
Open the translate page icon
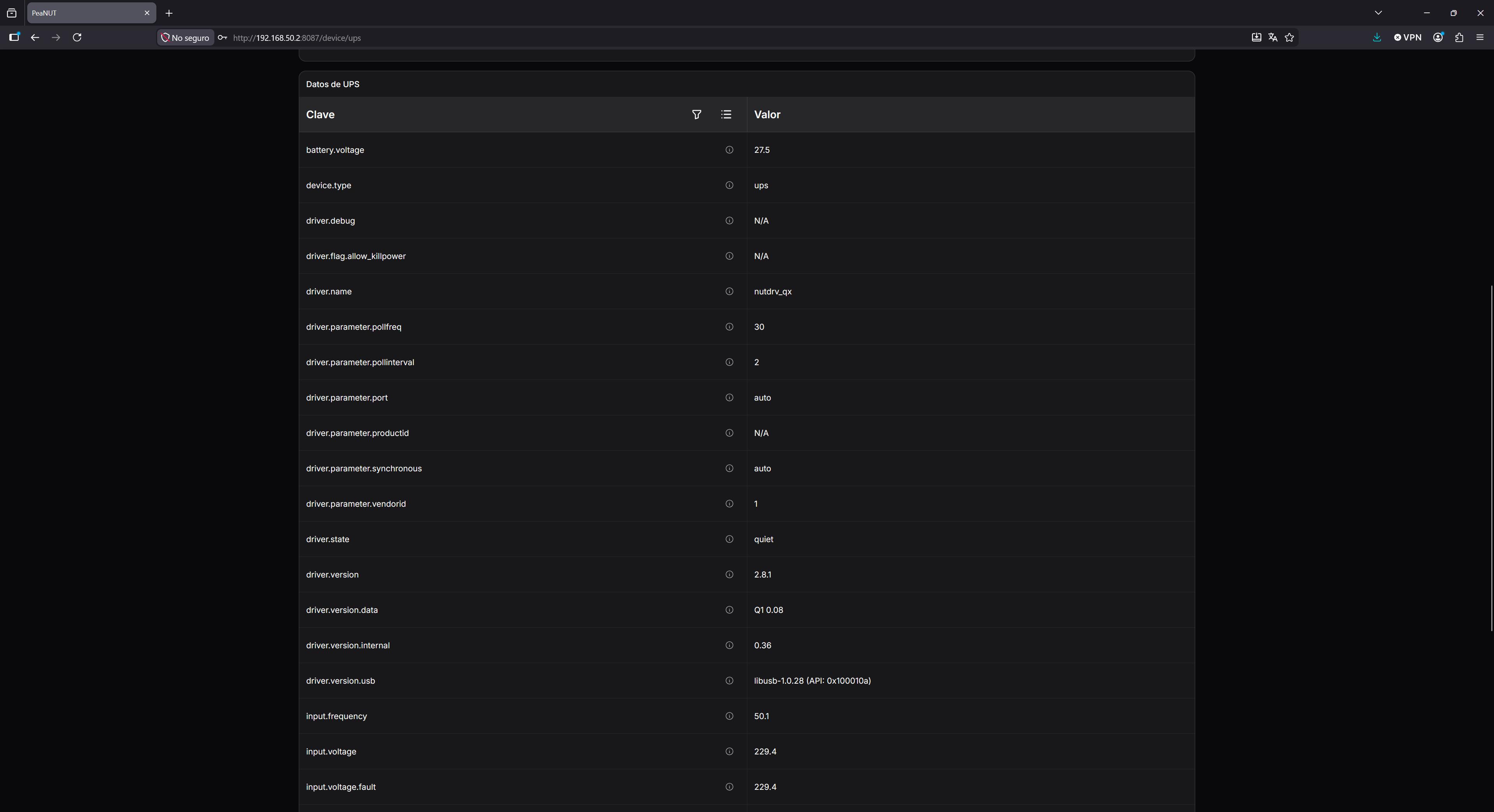point(1273,38)
